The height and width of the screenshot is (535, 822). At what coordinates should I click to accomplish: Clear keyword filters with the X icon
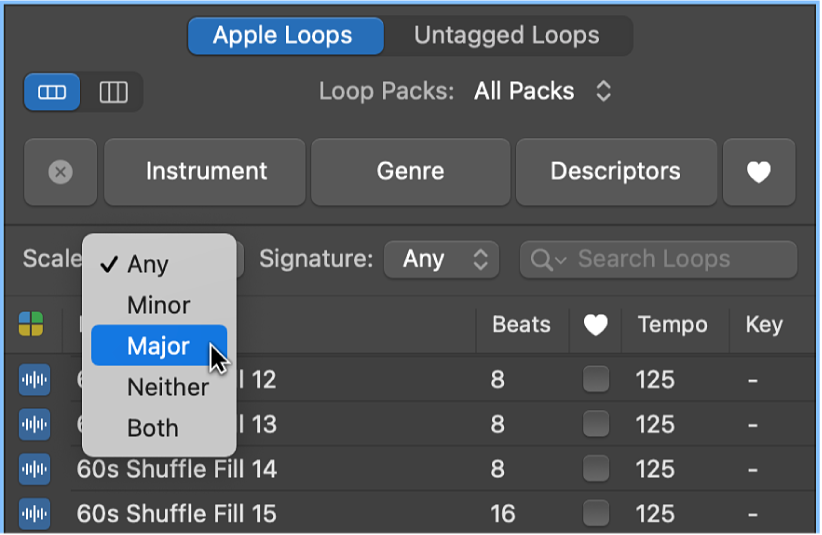point(61,172)
